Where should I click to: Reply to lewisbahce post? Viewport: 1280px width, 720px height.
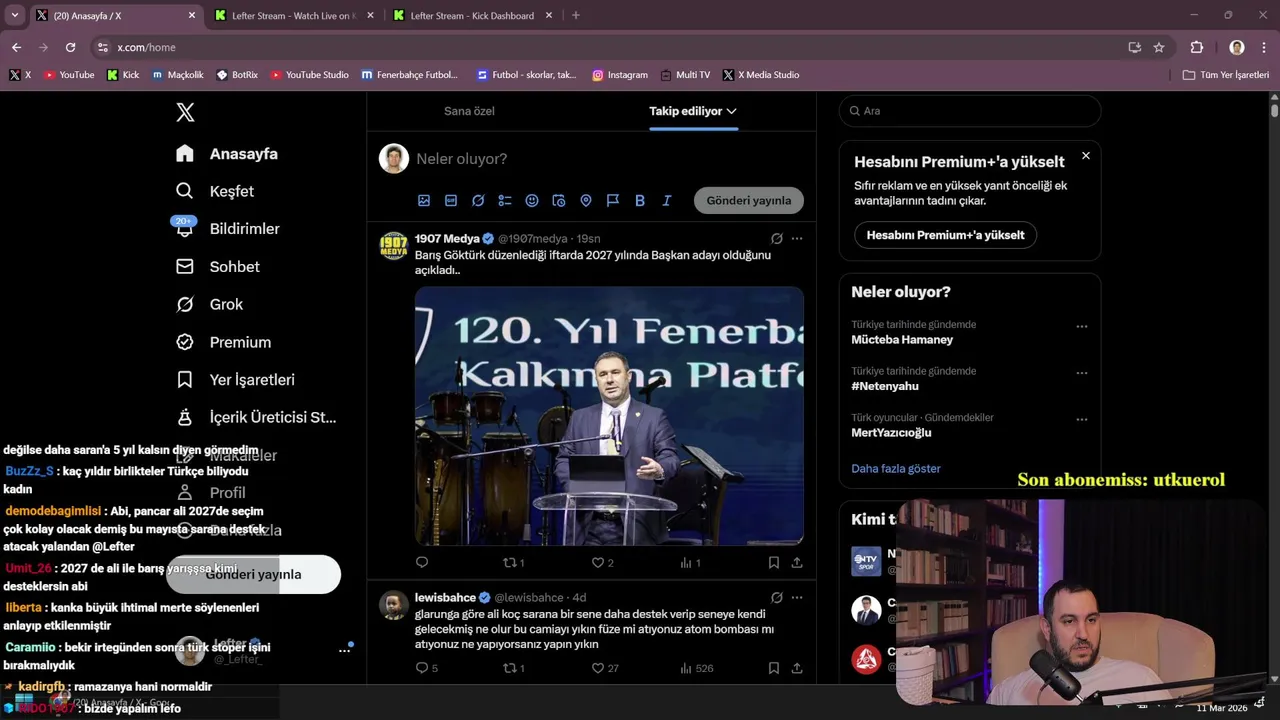(426, 668)
